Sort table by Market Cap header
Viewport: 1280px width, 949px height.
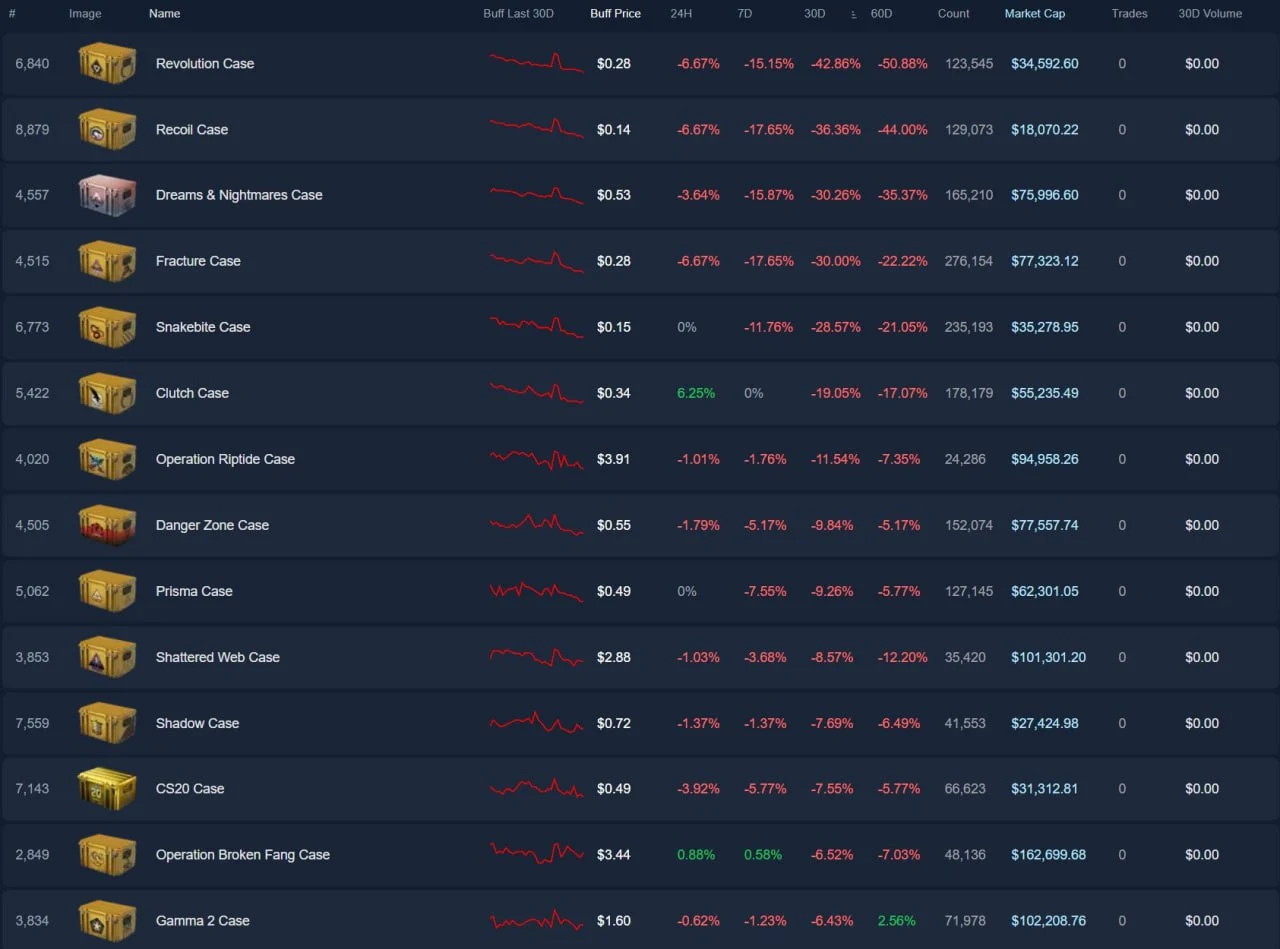1035,14
